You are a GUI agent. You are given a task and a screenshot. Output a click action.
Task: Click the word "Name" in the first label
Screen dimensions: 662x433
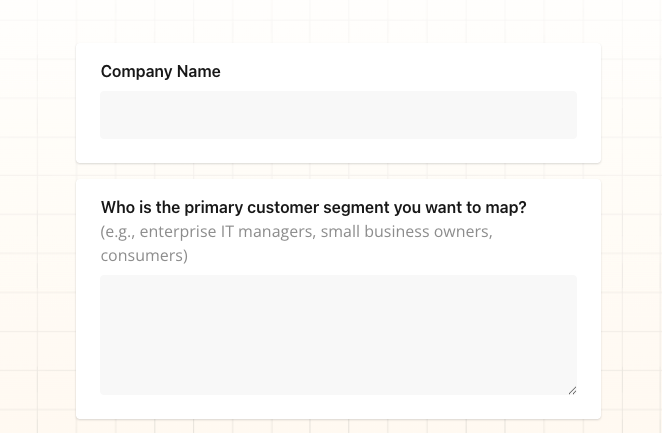(x=199, y=72)
